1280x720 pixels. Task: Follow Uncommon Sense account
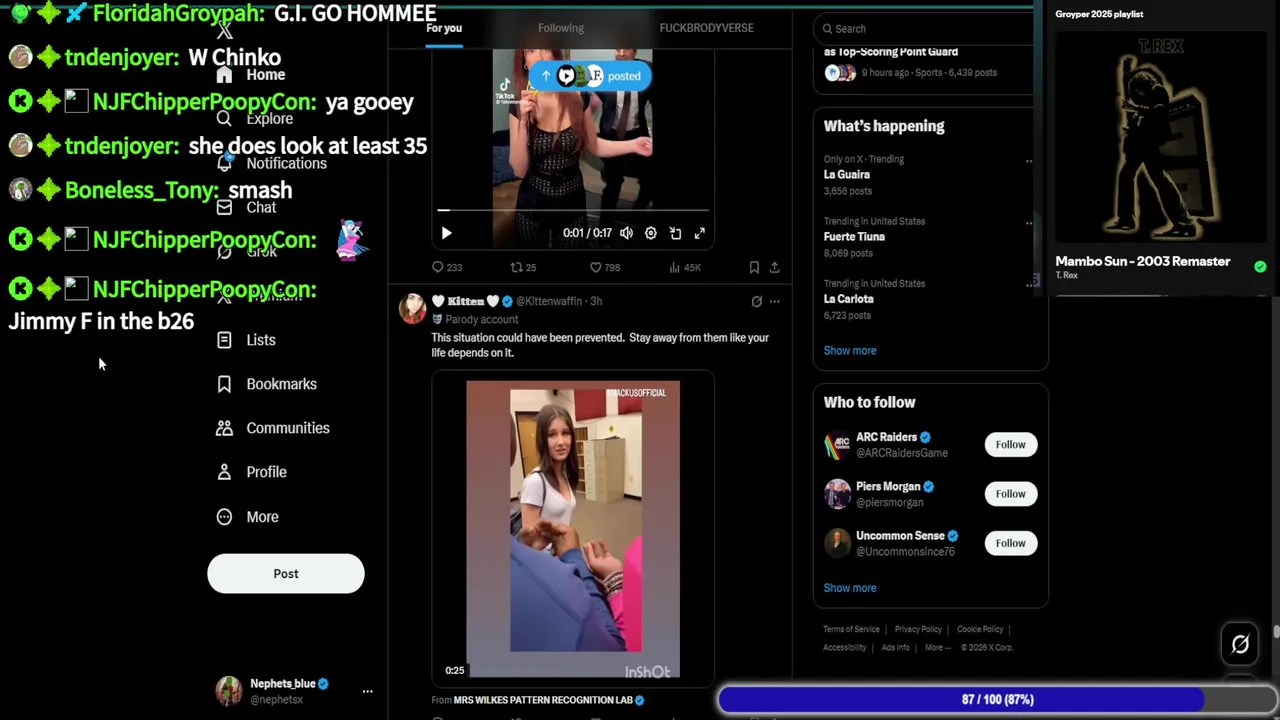pyautogui.click(x=1010, y=543)
